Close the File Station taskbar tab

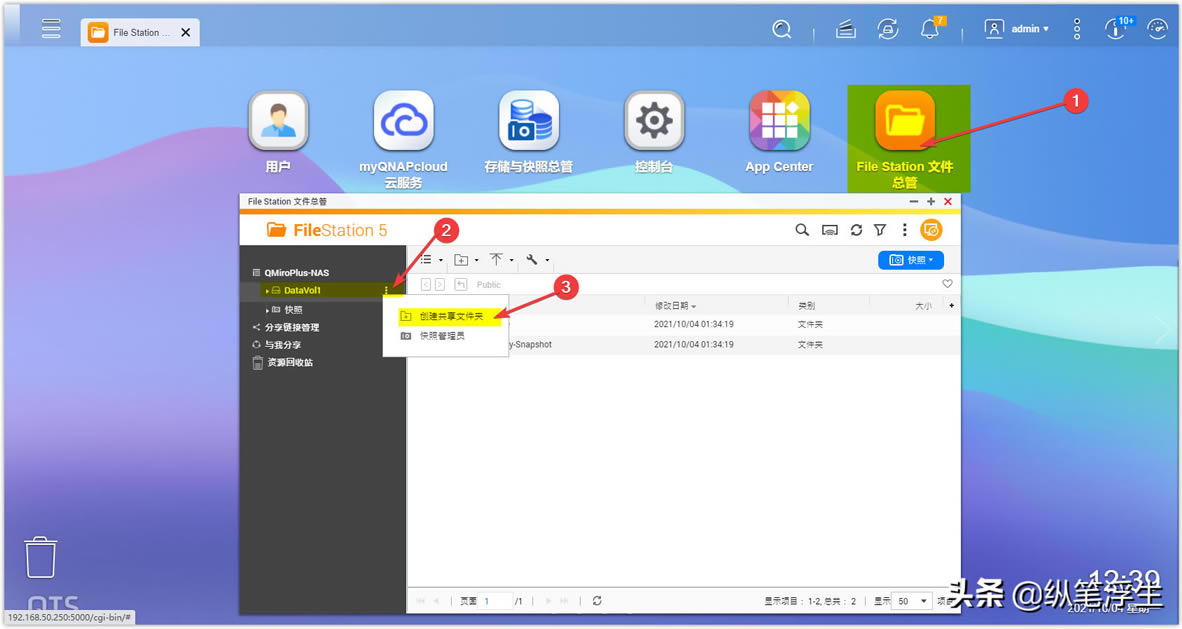click(x=185, y=32)
